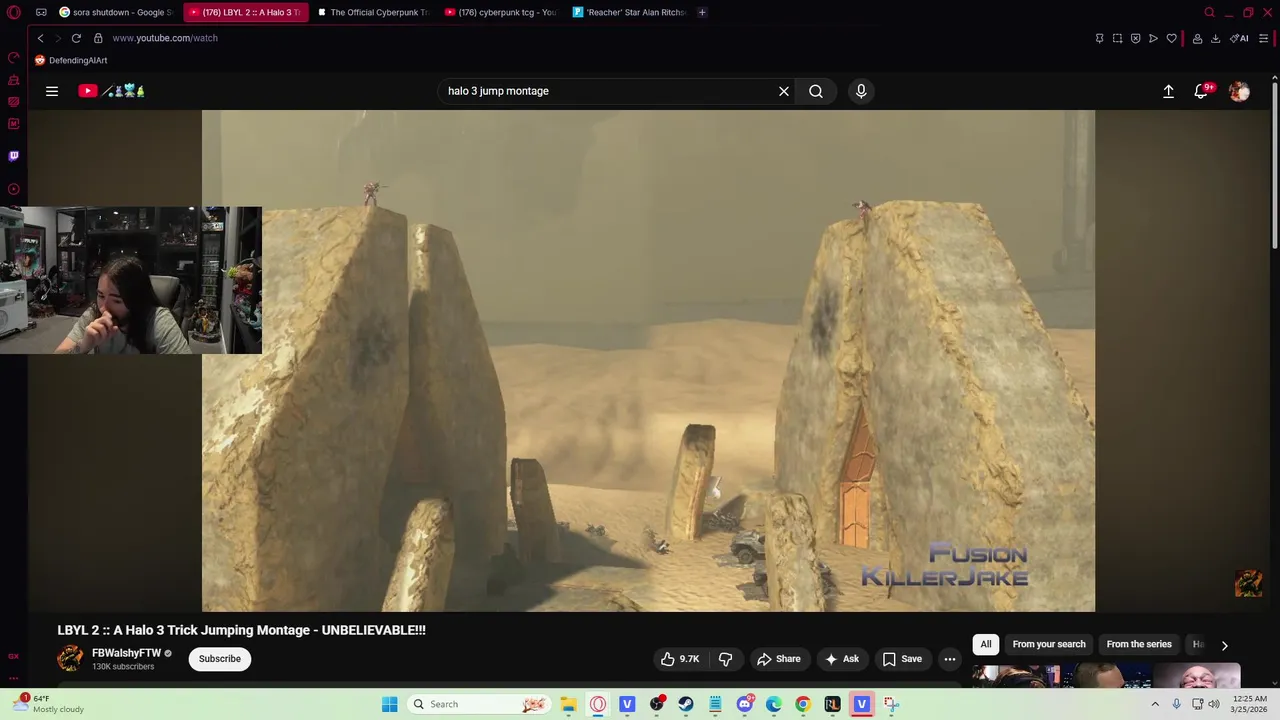Like the video with thumbs up

(x=680, y=659)
